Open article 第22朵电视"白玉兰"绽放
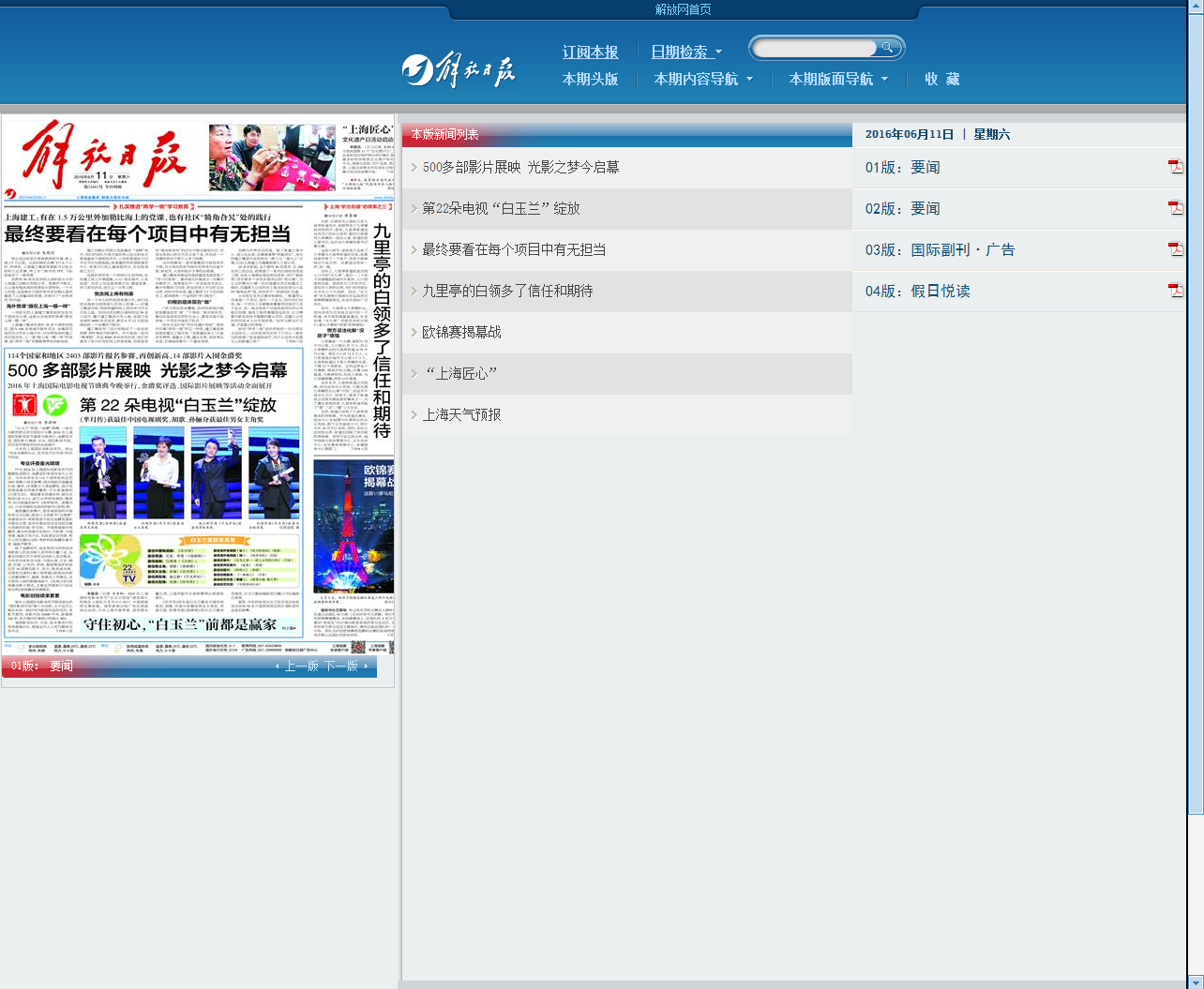 coord(501,208)
